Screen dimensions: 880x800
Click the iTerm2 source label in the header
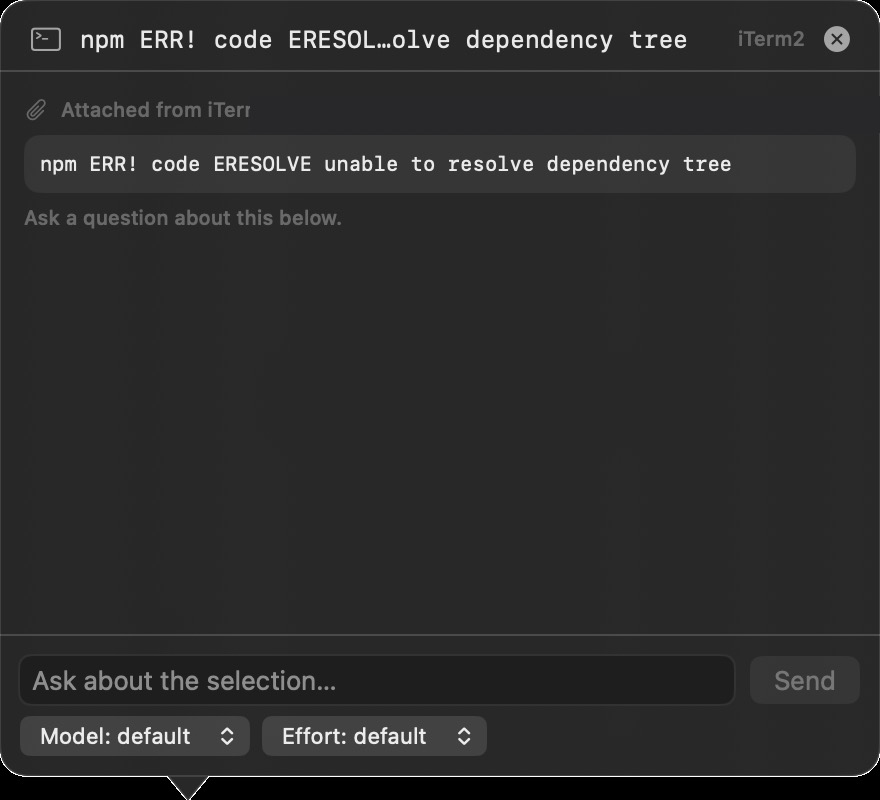771,39
